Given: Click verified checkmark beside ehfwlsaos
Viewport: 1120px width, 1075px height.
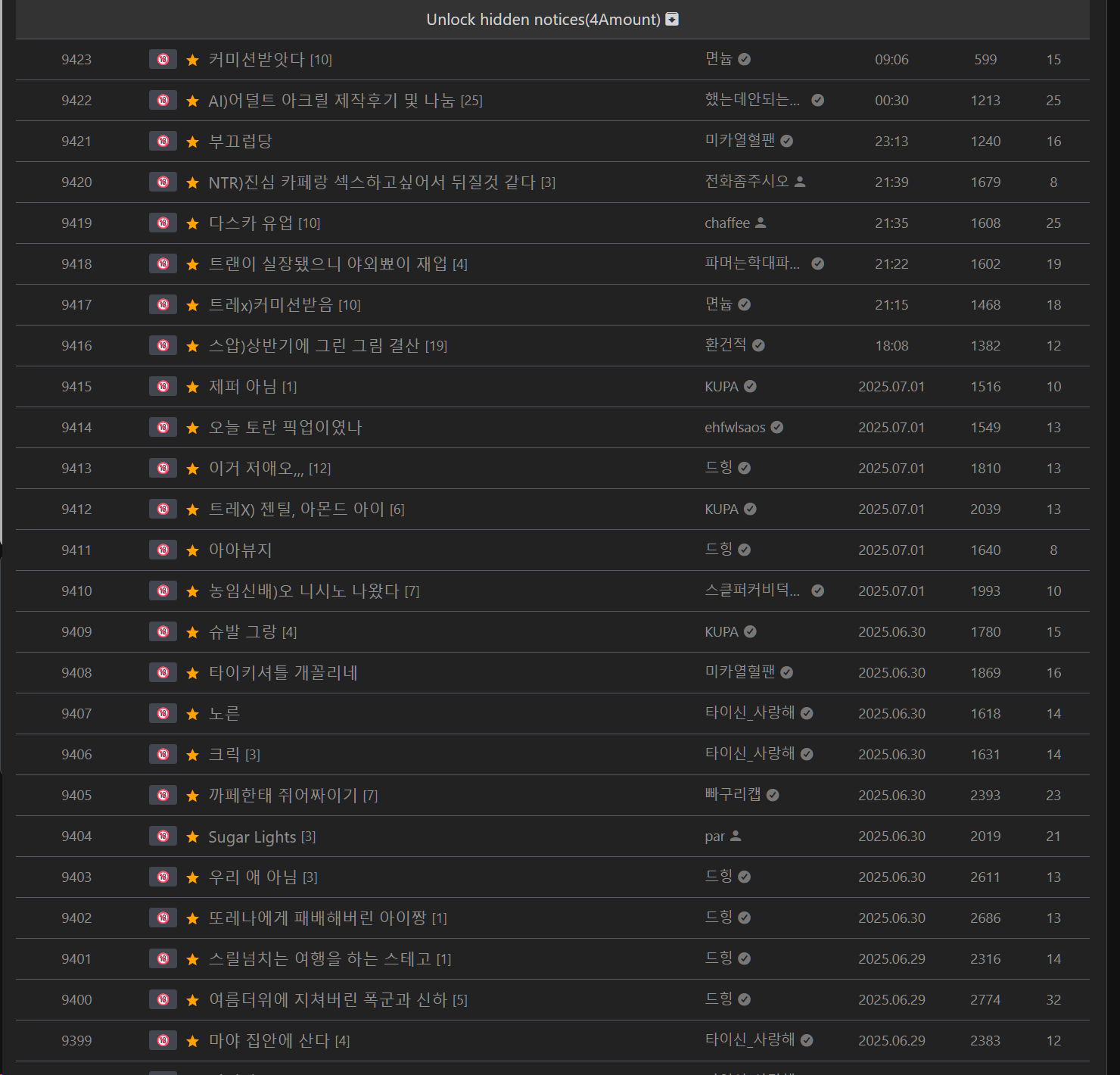Looking at the screenshot, I should pyautogui.click(x=777, y=427).
